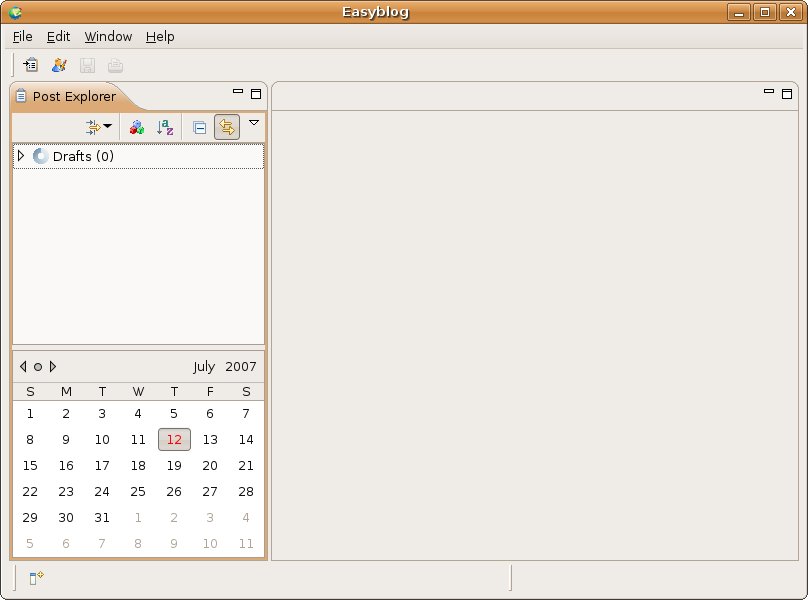Select July 22 in the calendar
808x600 pixels.
[30, 491]
